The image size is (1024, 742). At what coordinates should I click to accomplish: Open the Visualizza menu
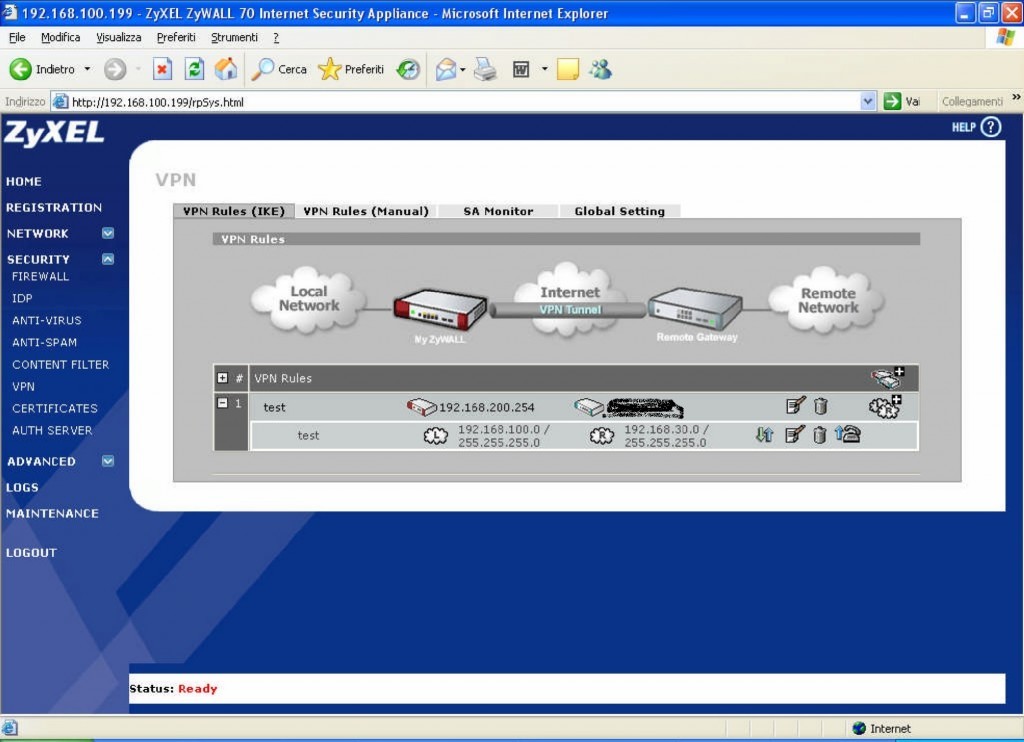tap(118, 37)
